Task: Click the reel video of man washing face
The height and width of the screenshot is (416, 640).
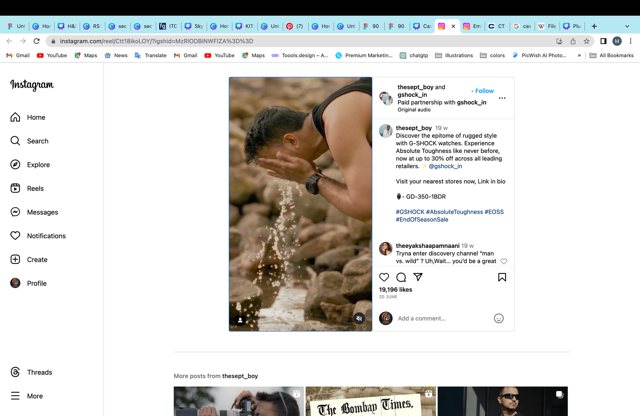Action: click(x=300, y=204)
